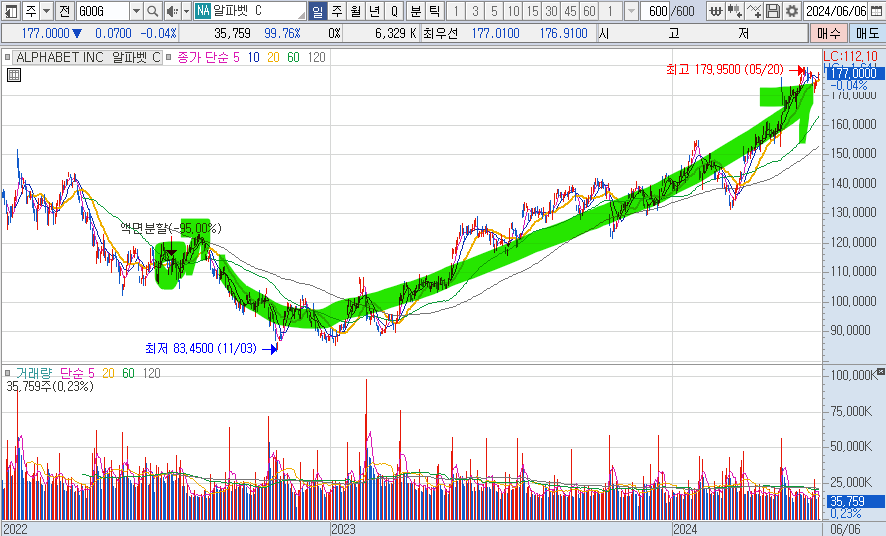The width and height of the screenshot is (886, 536).
Task: Open the candlestick chart type icon
Action: (734, 11)
